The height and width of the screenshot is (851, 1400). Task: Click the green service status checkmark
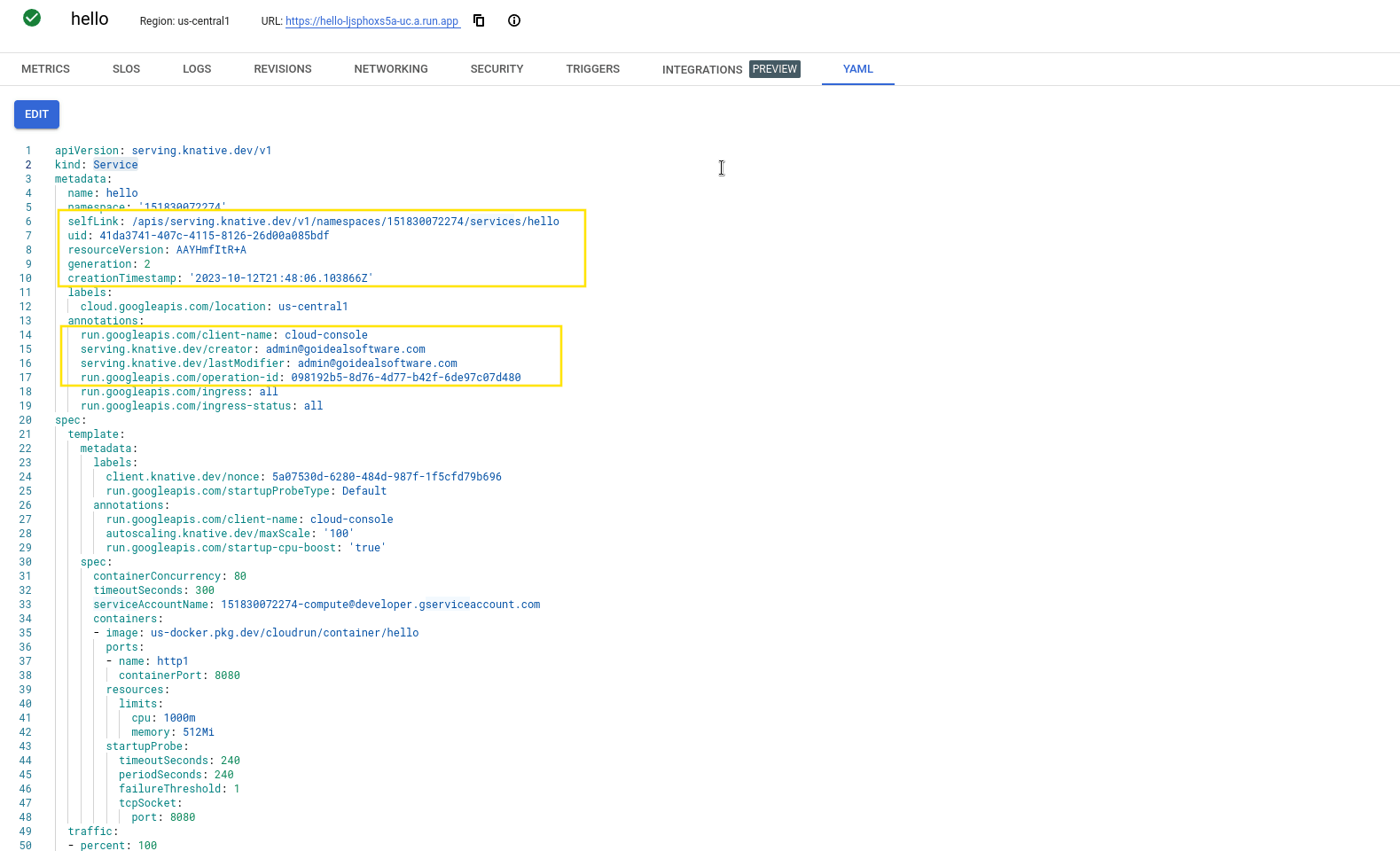[x=32, y=18]
